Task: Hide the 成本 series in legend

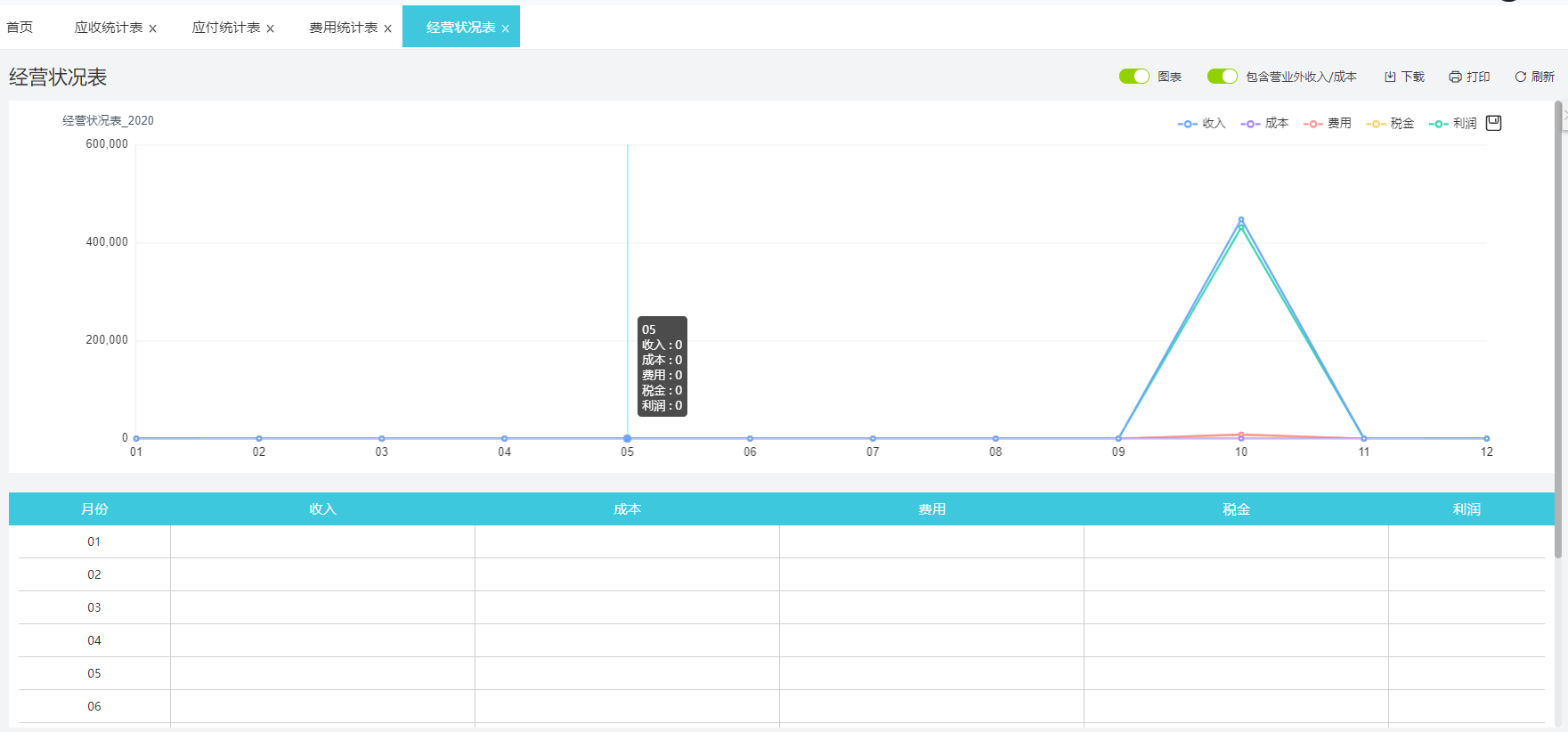Action: 1264,124
